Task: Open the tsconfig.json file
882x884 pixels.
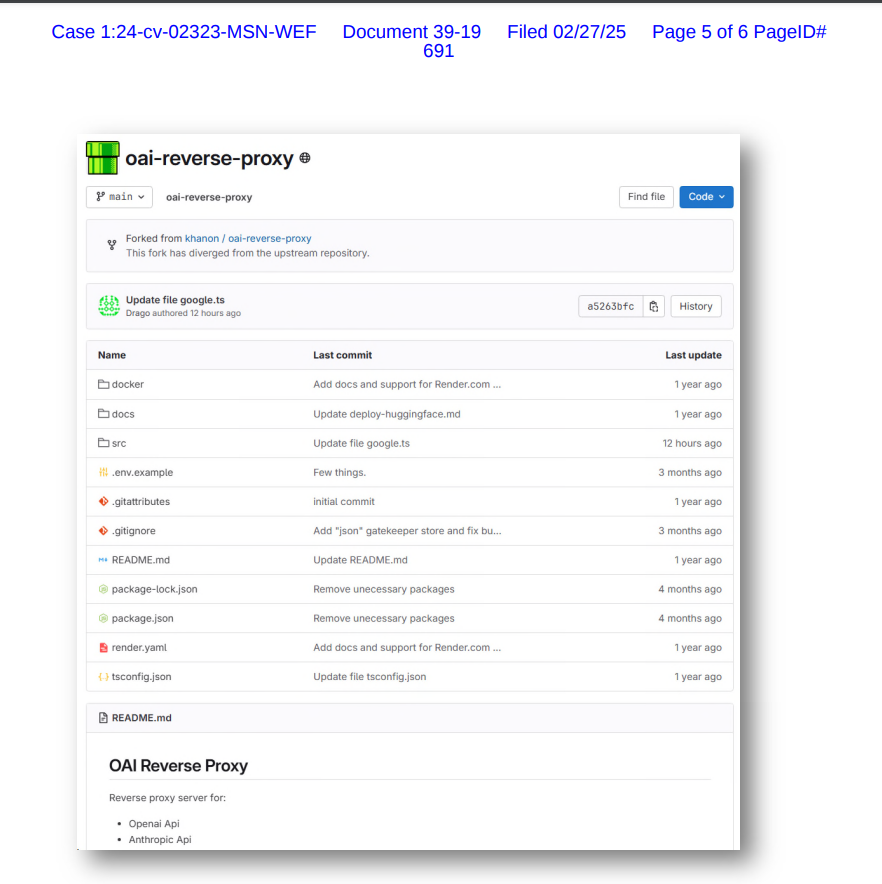Action: click(x=142, y=677)
